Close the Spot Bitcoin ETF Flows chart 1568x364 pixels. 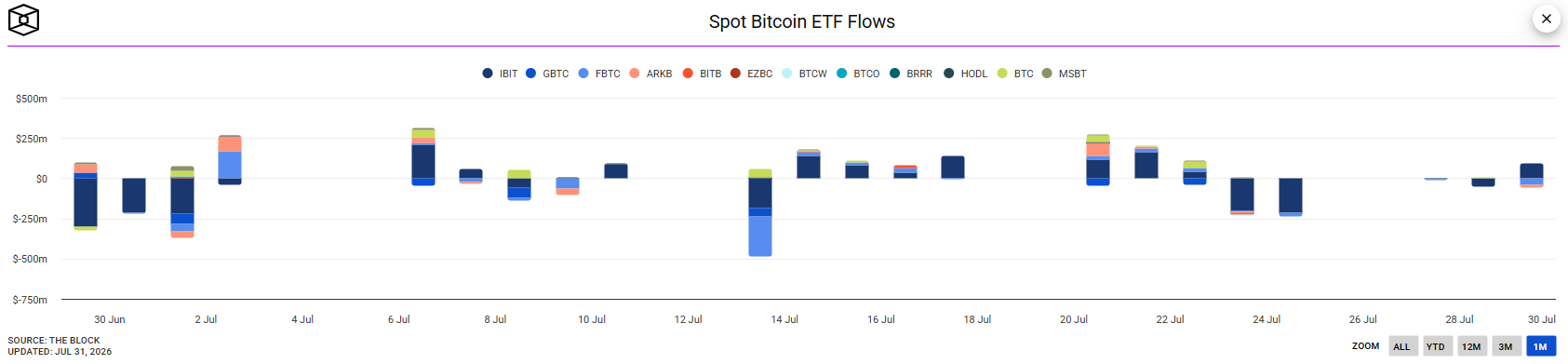tap(1546, 19)
